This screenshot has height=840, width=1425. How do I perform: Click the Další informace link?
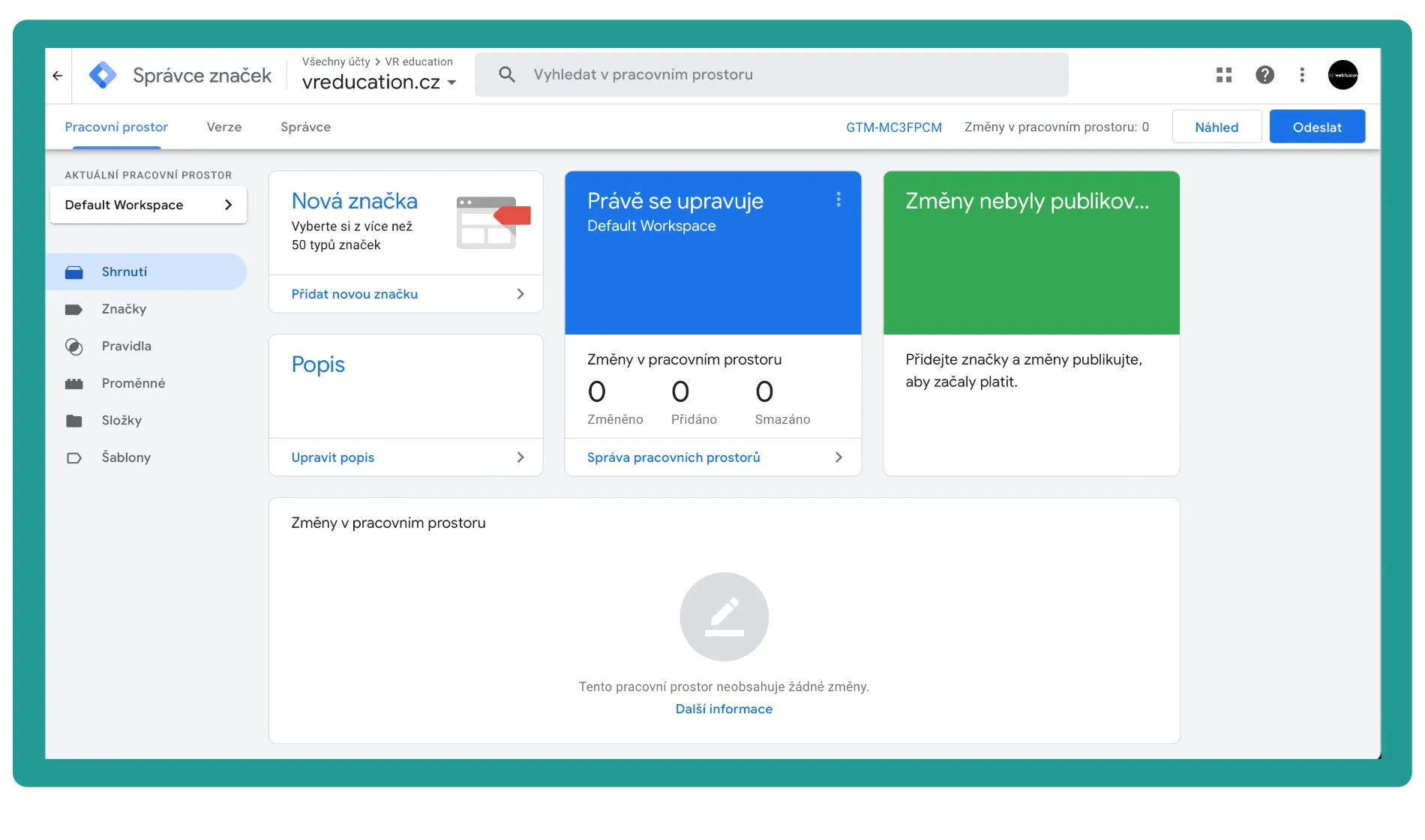[x=724, y=709]
